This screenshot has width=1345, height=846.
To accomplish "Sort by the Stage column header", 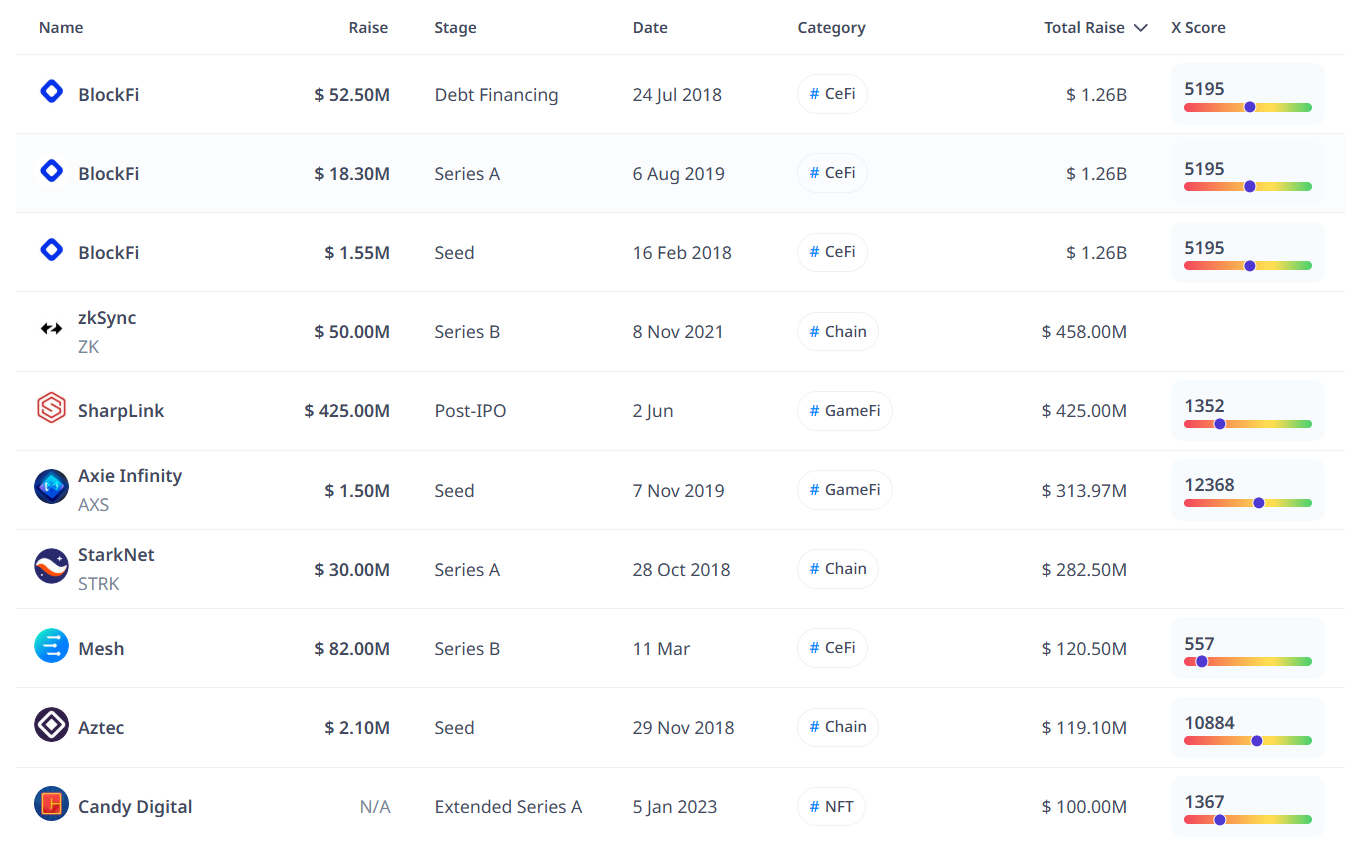I will (x=455, y=28).
